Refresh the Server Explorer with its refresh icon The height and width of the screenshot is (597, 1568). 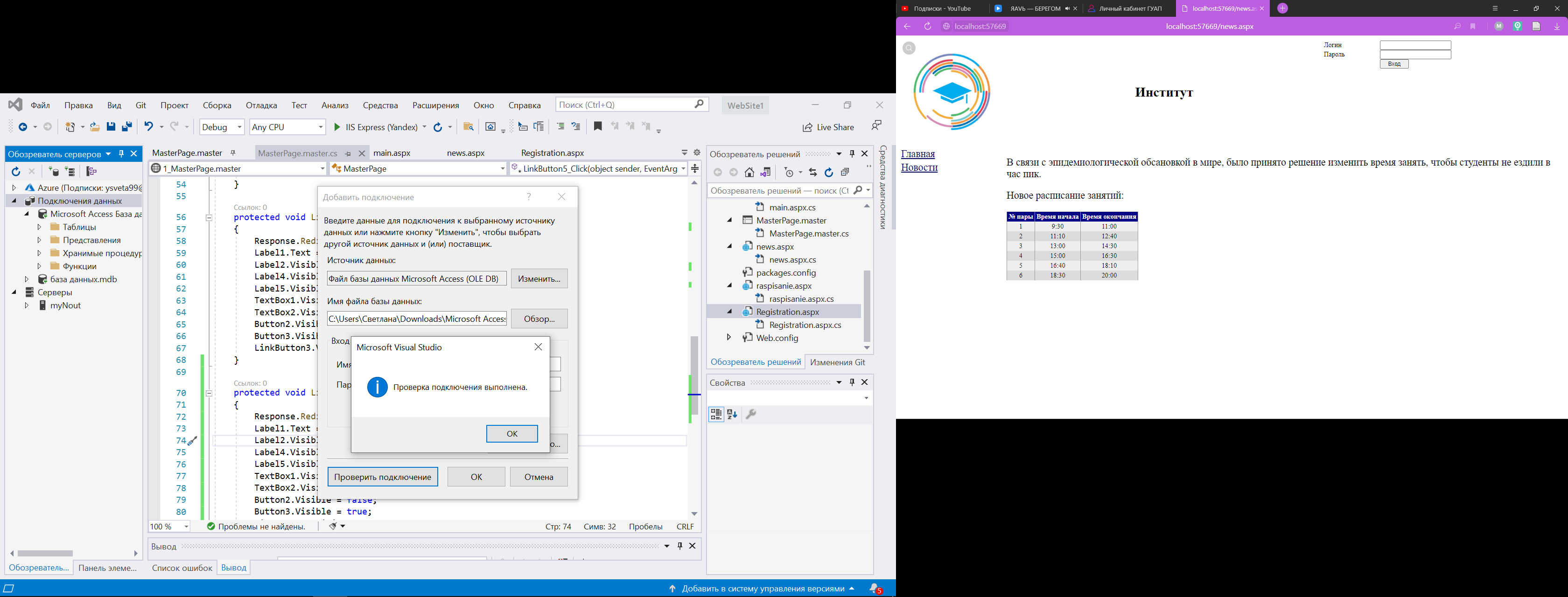16,172
